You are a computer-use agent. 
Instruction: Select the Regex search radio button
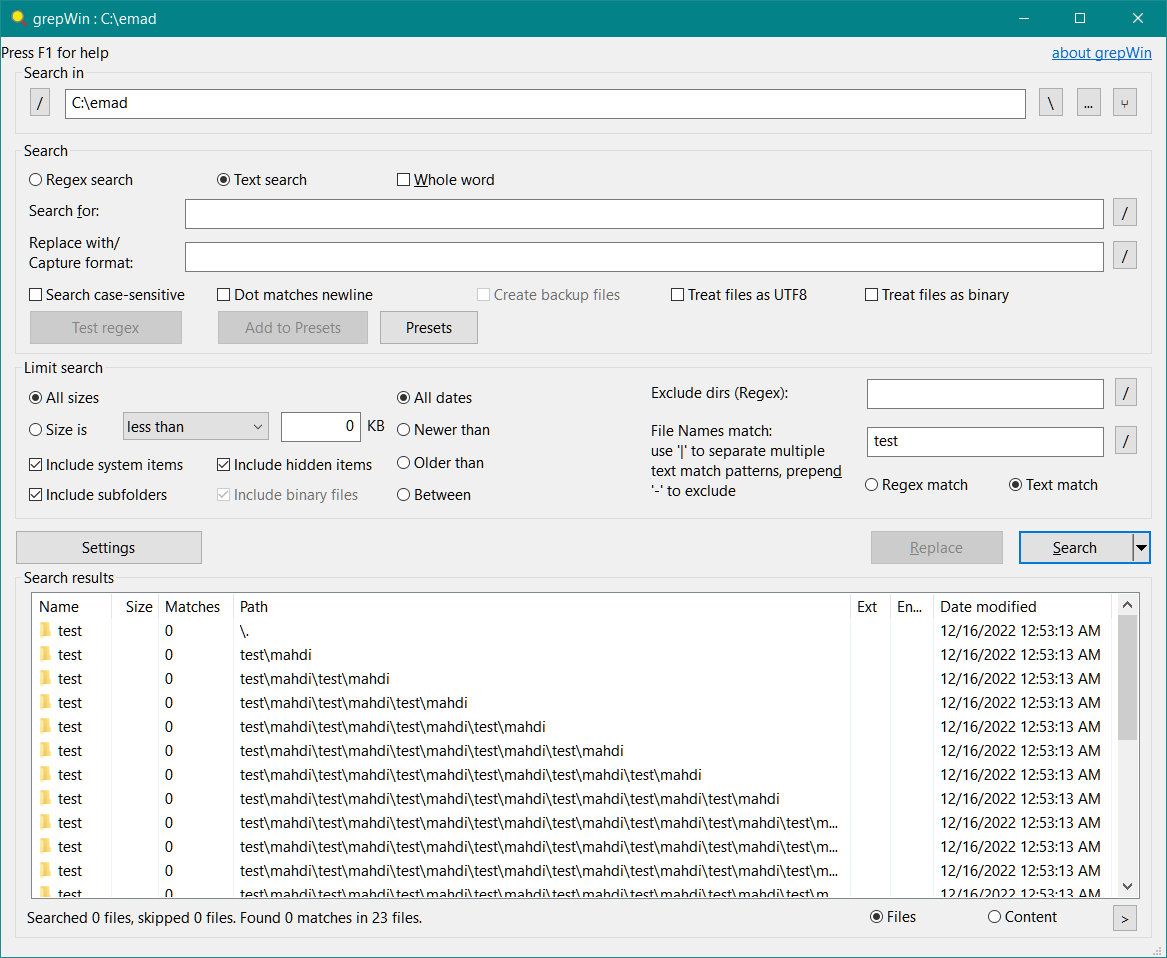(x=35, y=179)
